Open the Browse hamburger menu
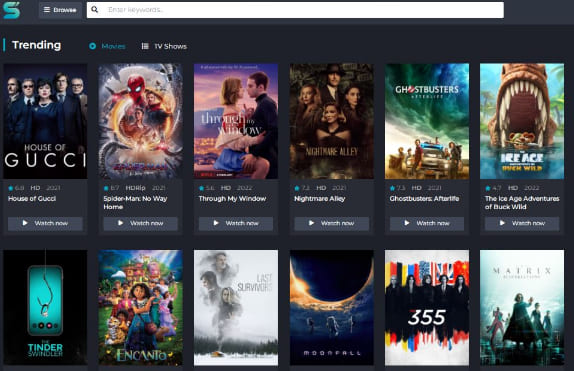The image size is (574, 371). 60,10
